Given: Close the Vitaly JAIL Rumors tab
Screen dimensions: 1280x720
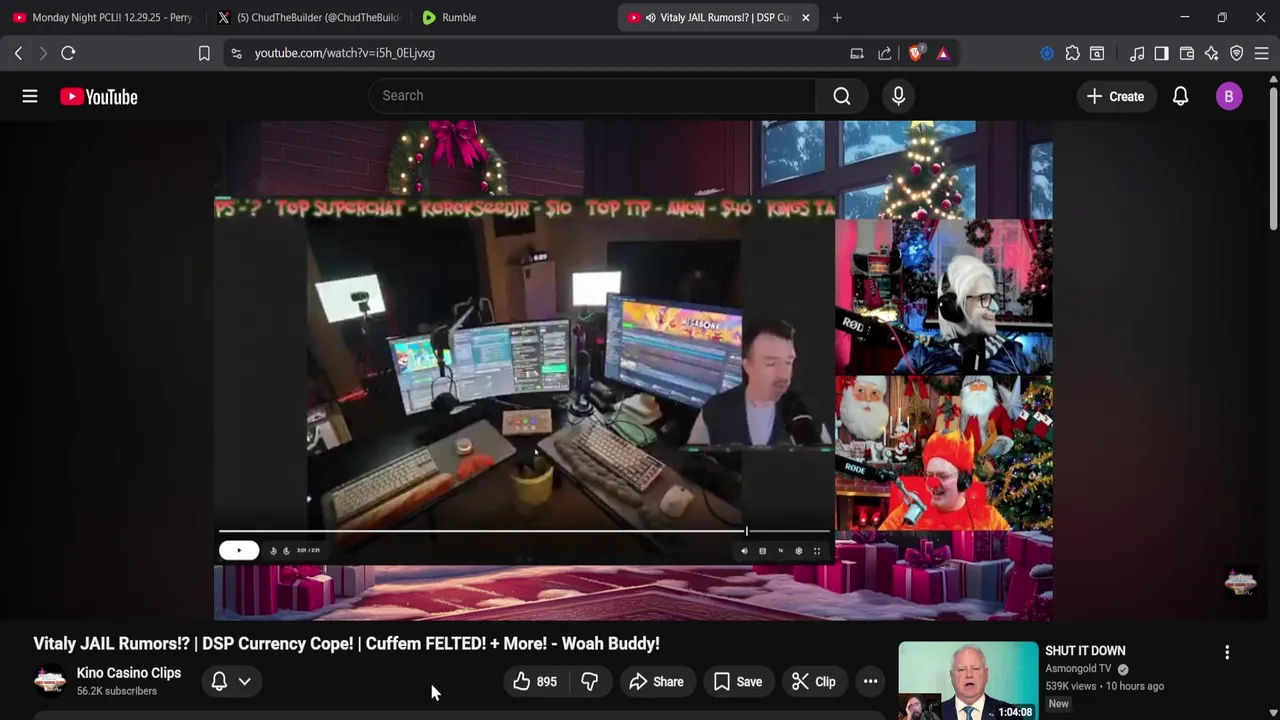Looking at the screenshot, I should [806, 17].
